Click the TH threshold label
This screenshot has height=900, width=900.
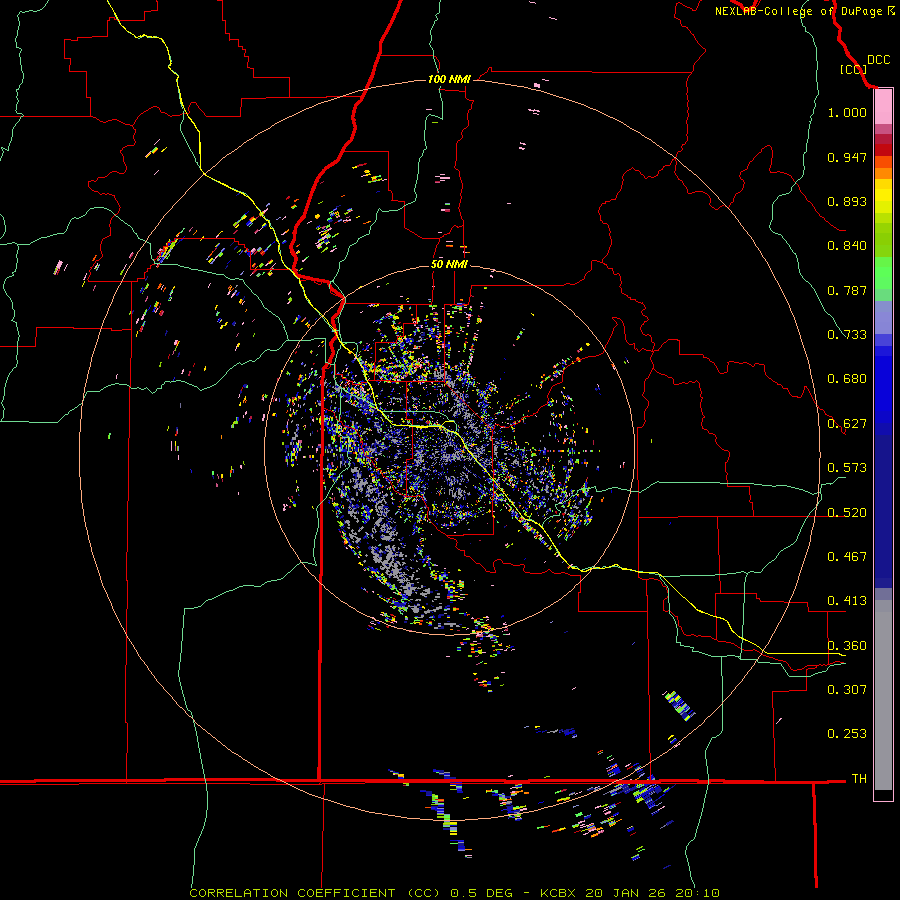[859, 779]
